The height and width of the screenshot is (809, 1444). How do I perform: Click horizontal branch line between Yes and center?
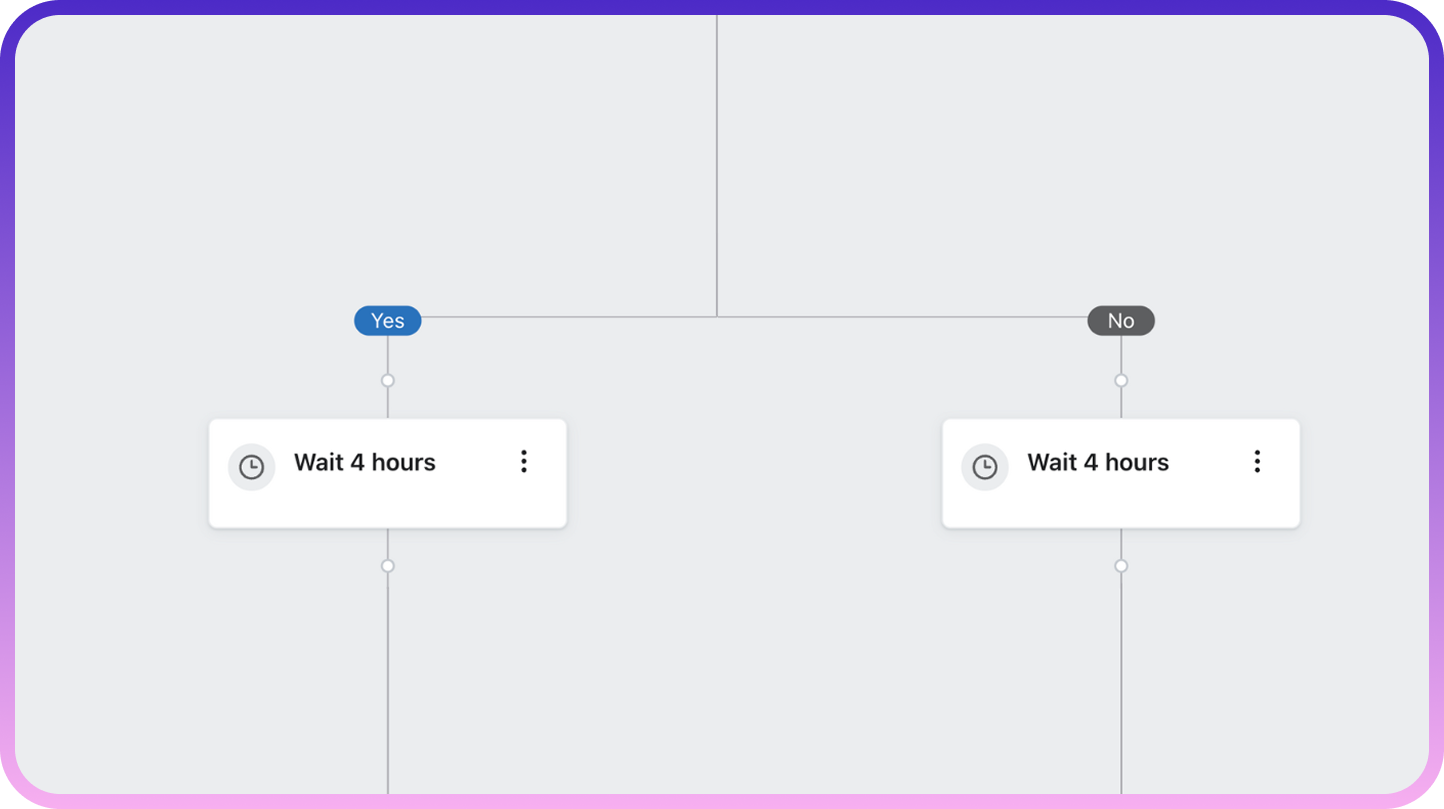pos(568,317)
